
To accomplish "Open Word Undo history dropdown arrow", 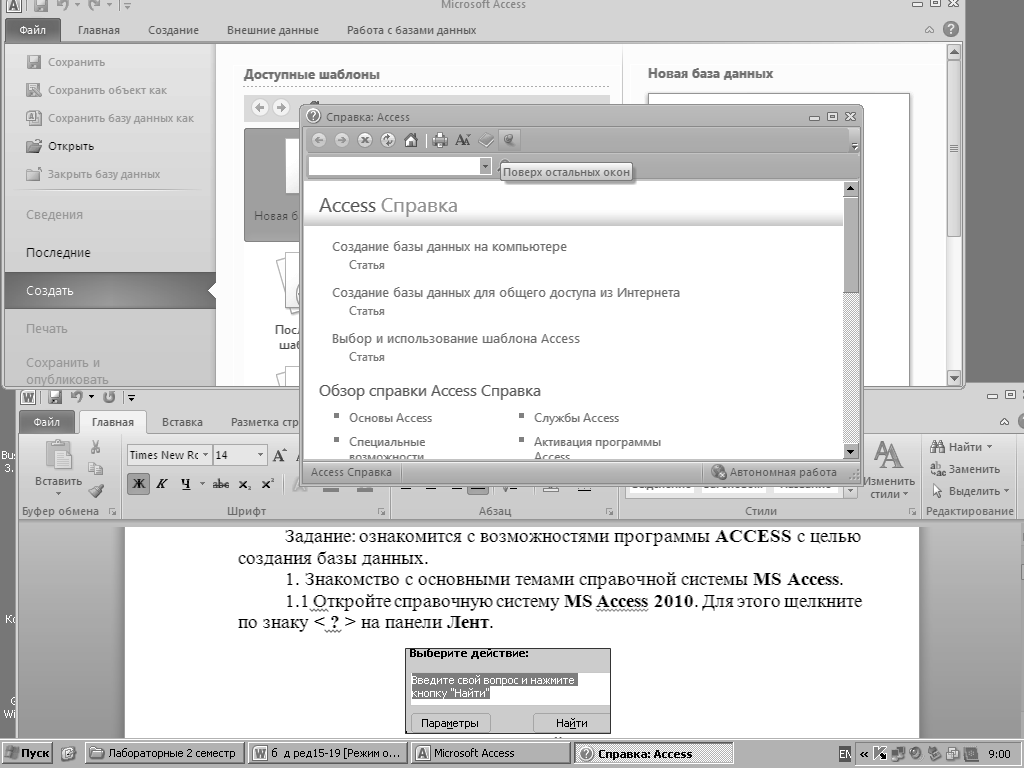I will click(x=91, y=397).
